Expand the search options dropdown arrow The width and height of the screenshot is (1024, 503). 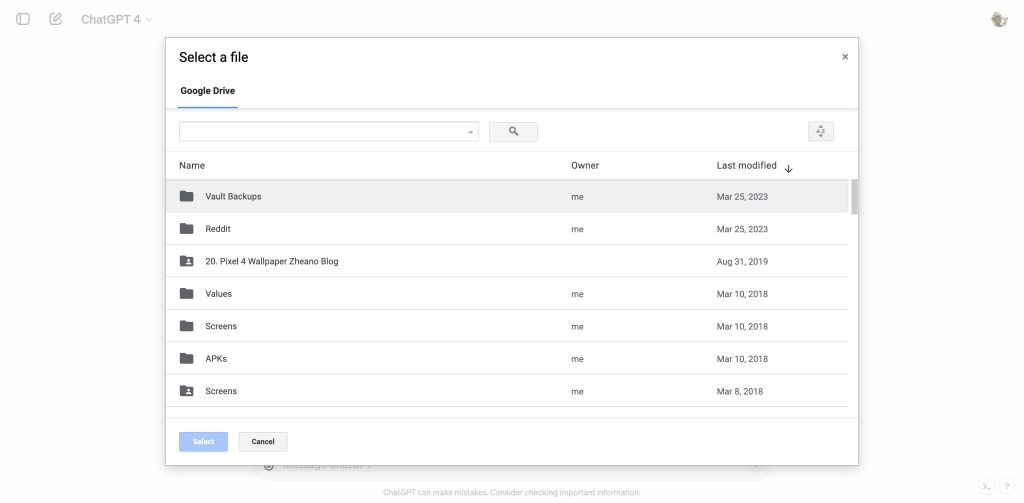470,132
